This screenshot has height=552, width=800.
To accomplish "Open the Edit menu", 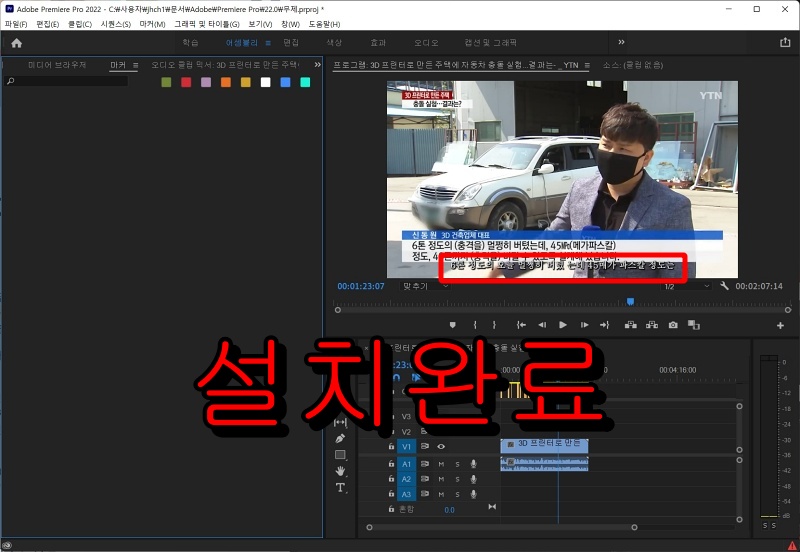I will click(x=47, y=24).
